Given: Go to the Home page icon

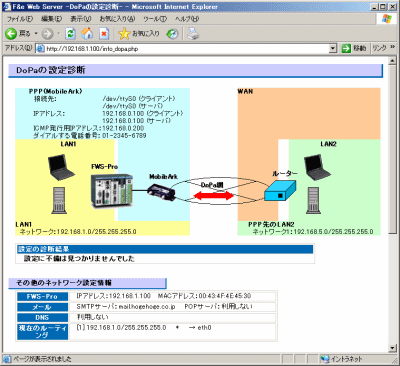Looking at the screenshot, I should pyautogui.click(x=87, y=33).
